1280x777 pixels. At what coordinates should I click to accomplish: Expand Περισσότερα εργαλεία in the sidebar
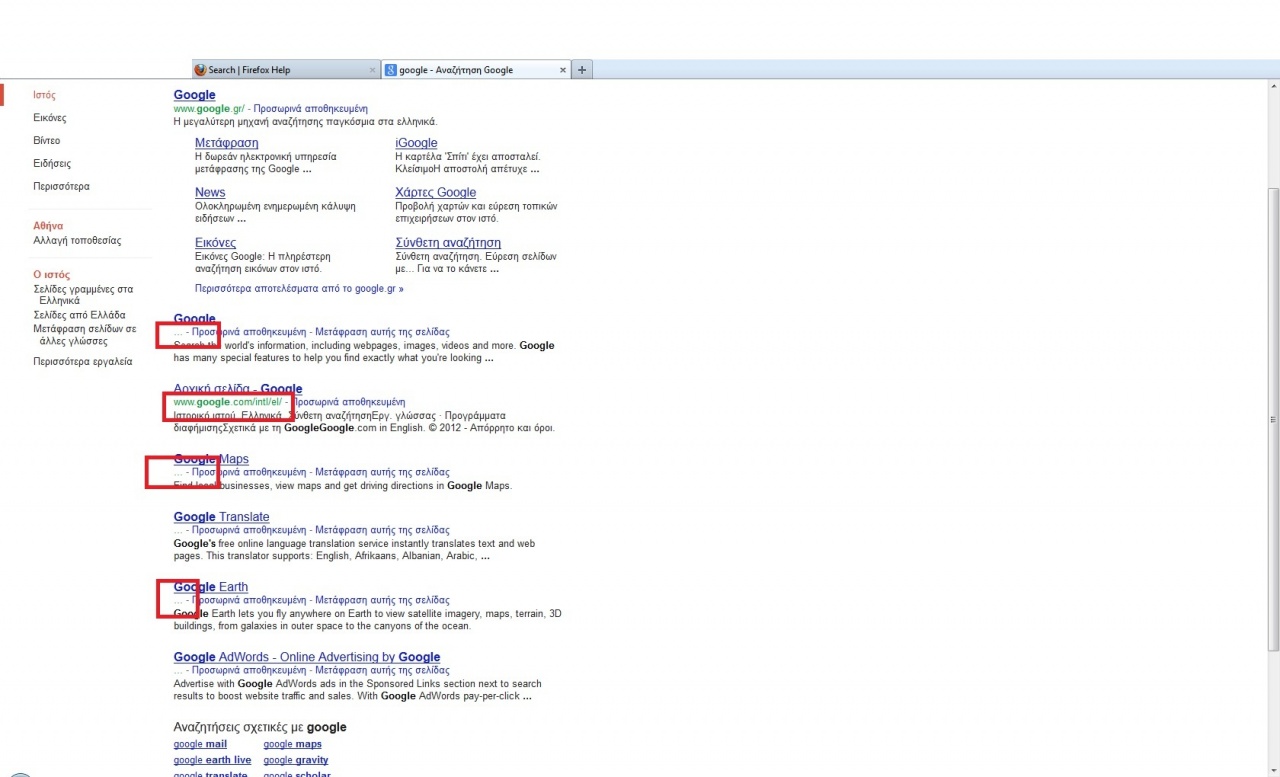coord(82,361)
